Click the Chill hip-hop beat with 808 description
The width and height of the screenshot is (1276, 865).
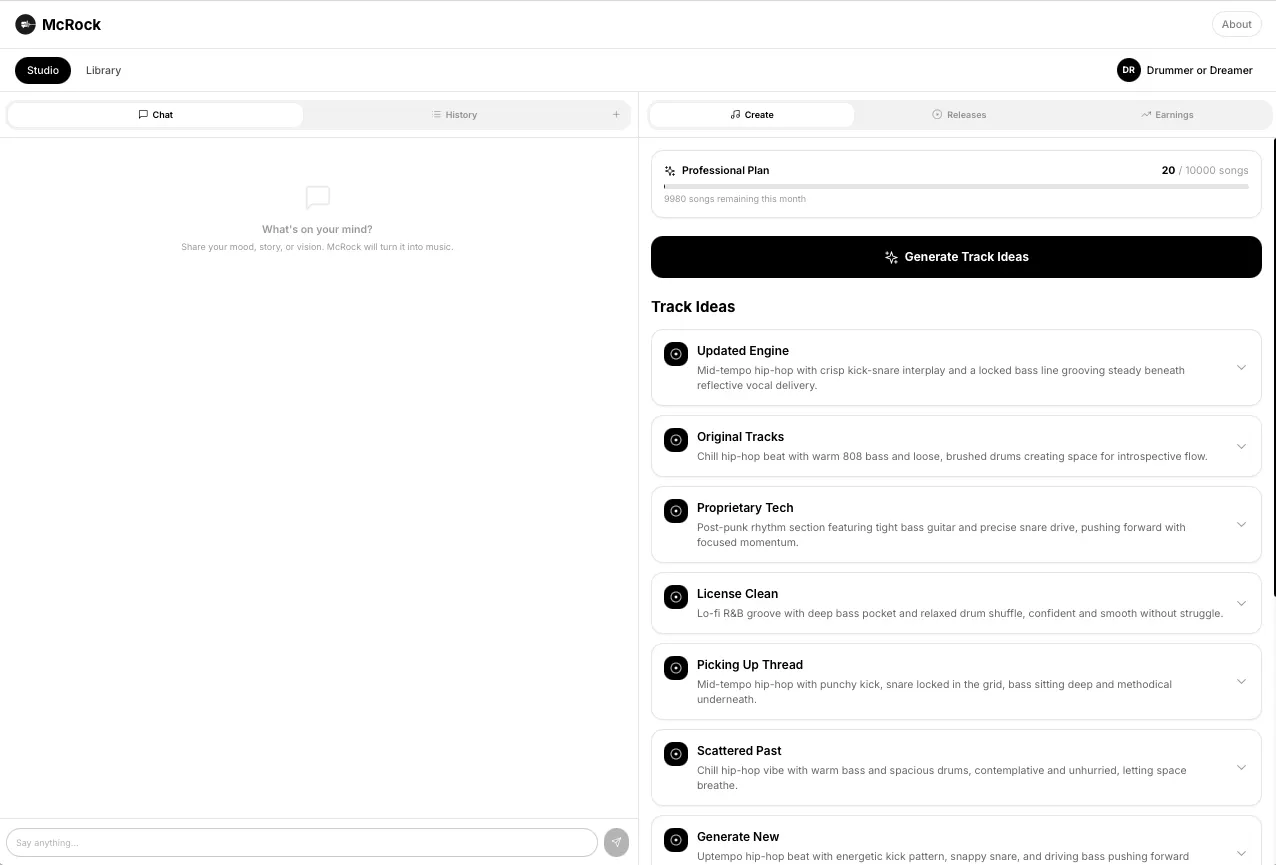(x=952, y=456)
